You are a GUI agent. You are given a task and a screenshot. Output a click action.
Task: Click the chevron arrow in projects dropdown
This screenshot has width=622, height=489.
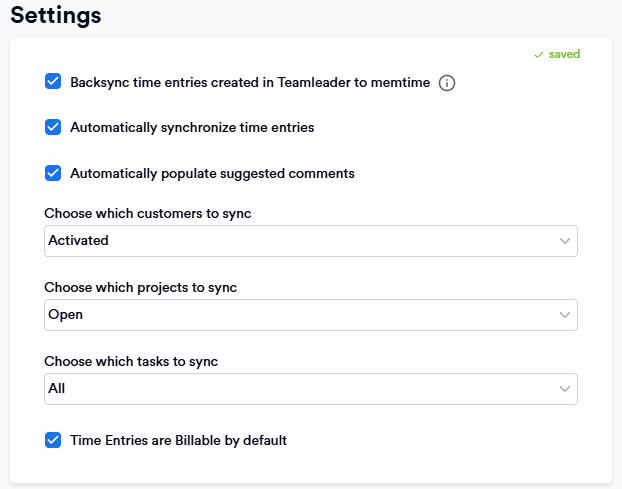point(565,315)
